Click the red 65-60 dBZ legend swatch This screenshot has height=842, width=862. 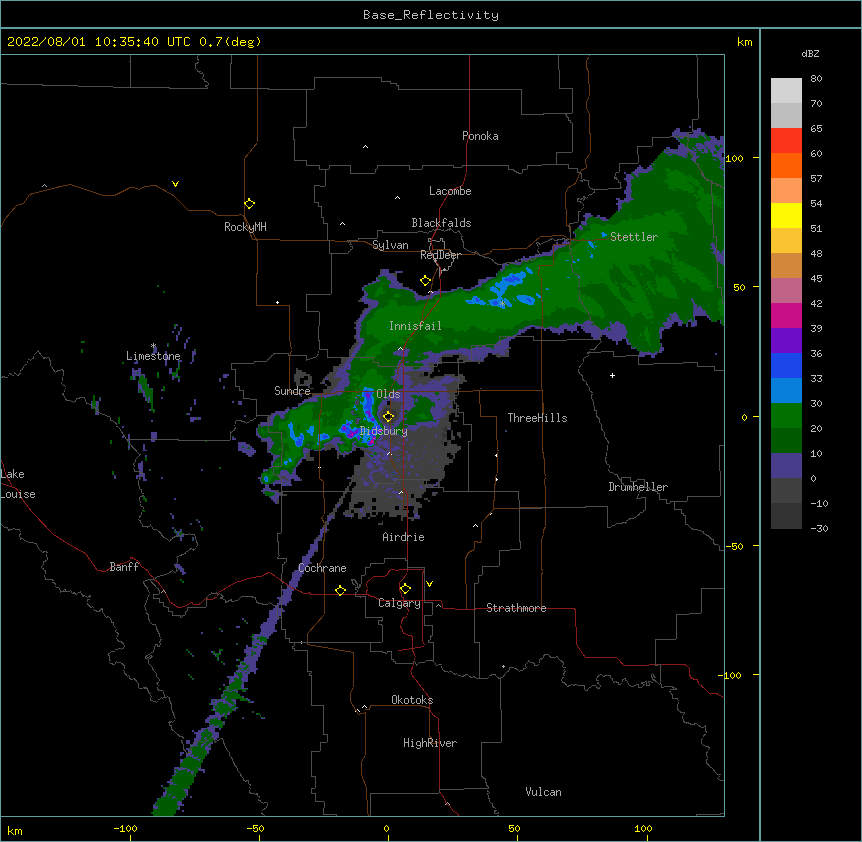point(786,141)
